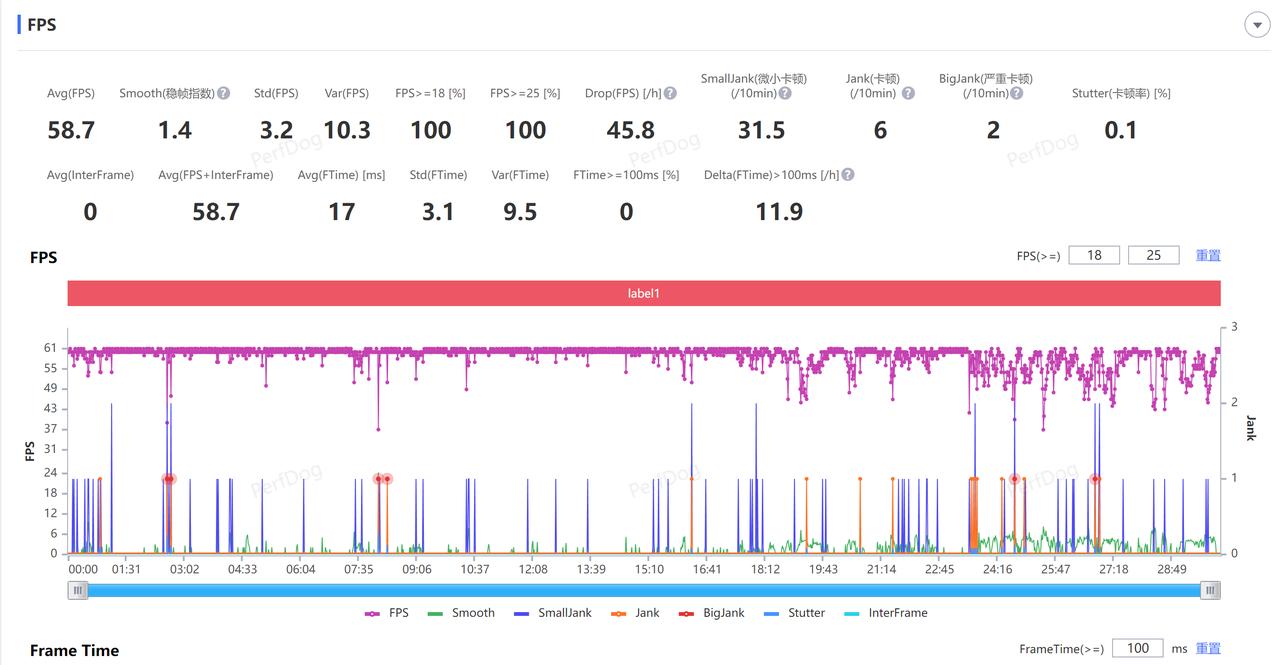Click the 重置 reset link for FPS thresholds
Screen dimensions: 1286x665
1208,256
